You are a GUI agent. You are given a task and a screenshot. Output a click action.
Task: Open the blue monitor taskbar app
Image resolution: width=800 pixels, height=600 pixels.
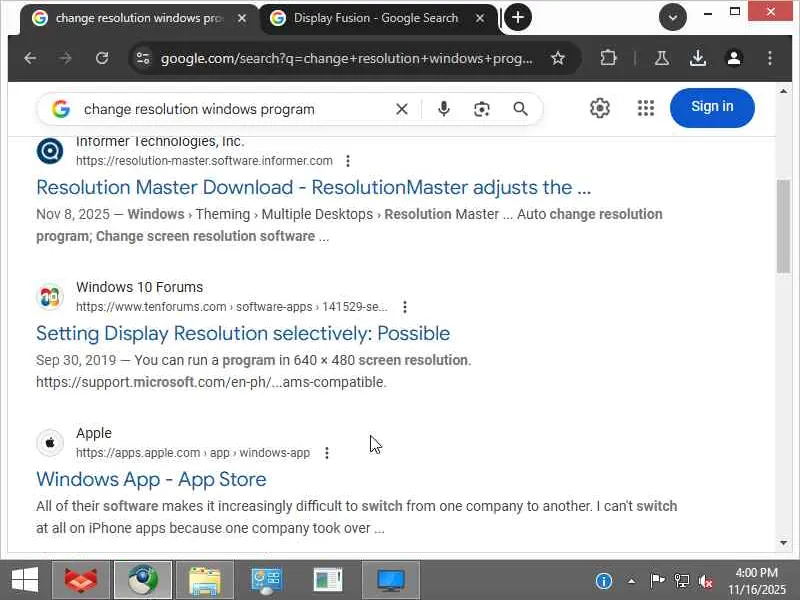click(391, 581)
